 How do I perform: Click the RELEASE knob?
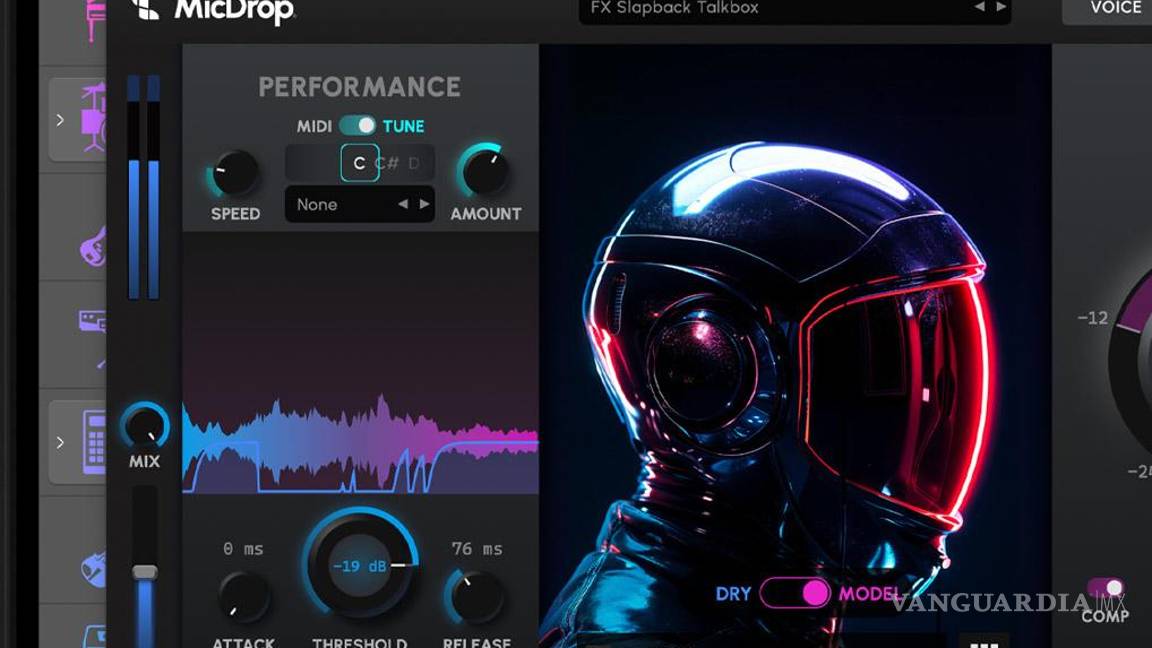(476, 596)
